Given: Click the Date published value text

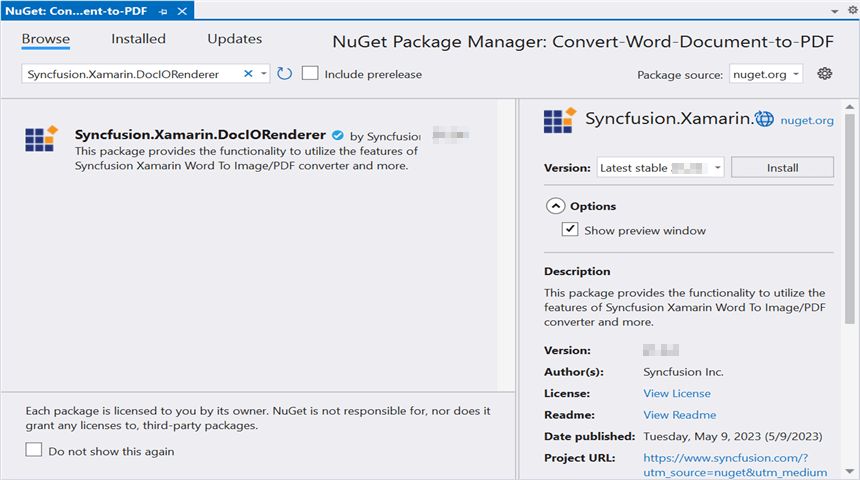Looking at the screenshot, I should (x=733, y=436).
